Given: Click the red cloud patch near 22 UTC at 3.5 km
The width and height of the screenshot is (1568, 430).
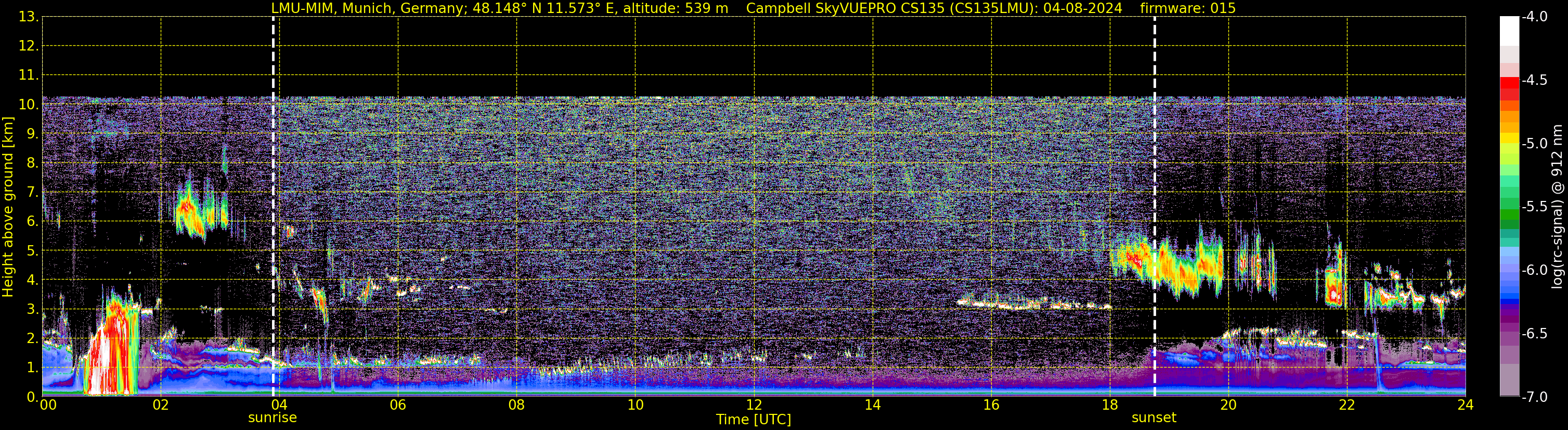Looking at the screenshot, I should [1333, 287].
